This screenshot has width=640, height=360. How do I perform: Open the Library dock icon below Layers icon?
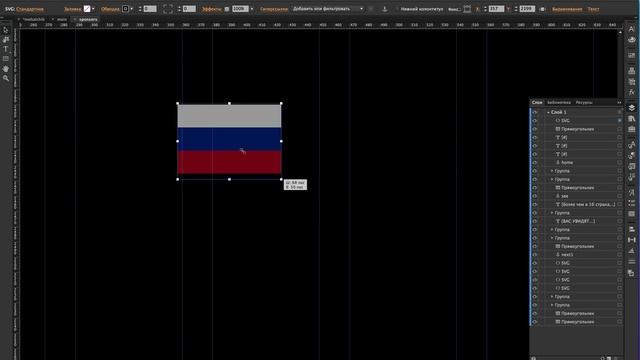point(631,119)
